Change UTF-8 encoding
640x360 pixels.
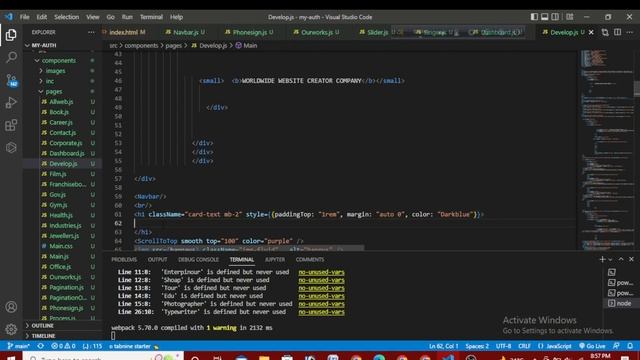(503, 346)
